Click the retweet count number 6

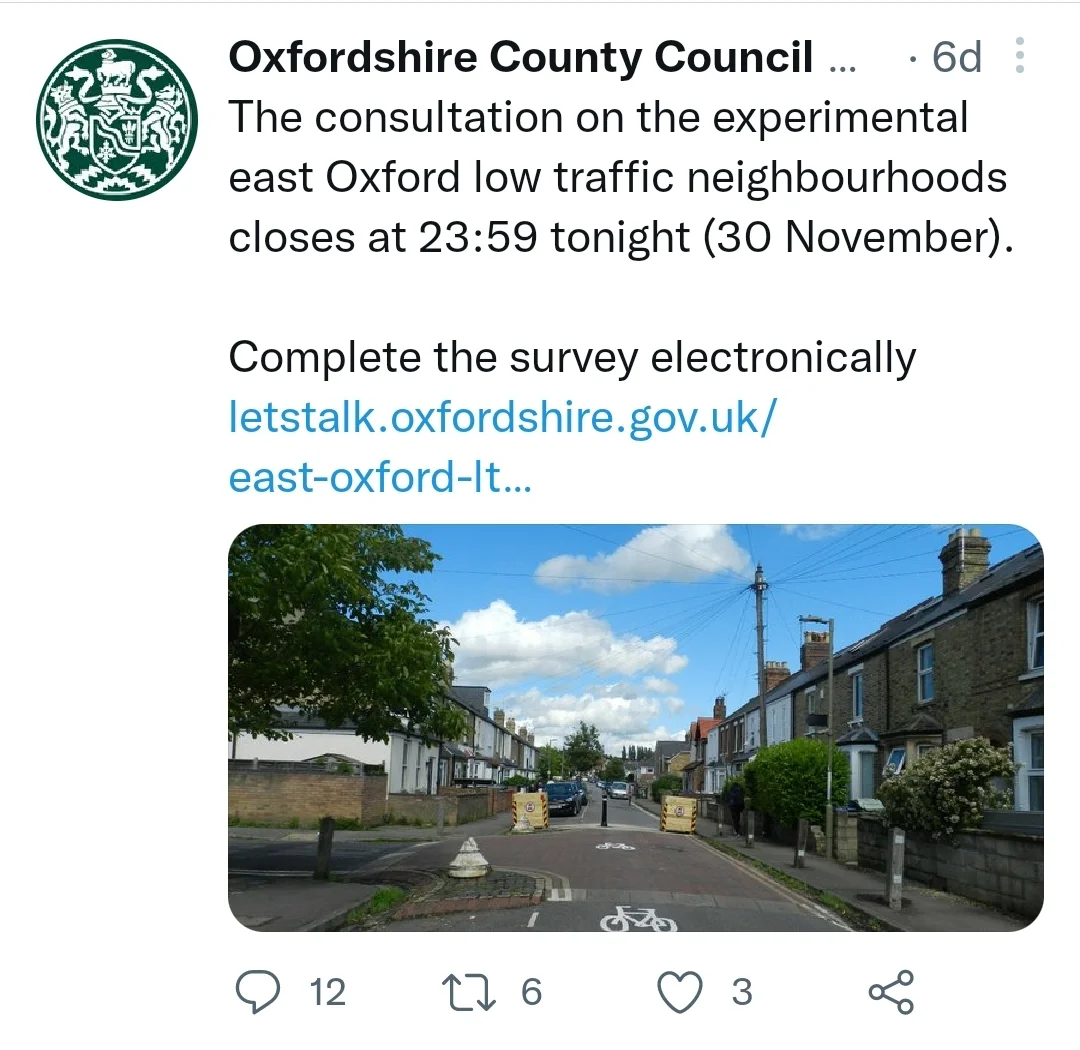coord(531,992)
